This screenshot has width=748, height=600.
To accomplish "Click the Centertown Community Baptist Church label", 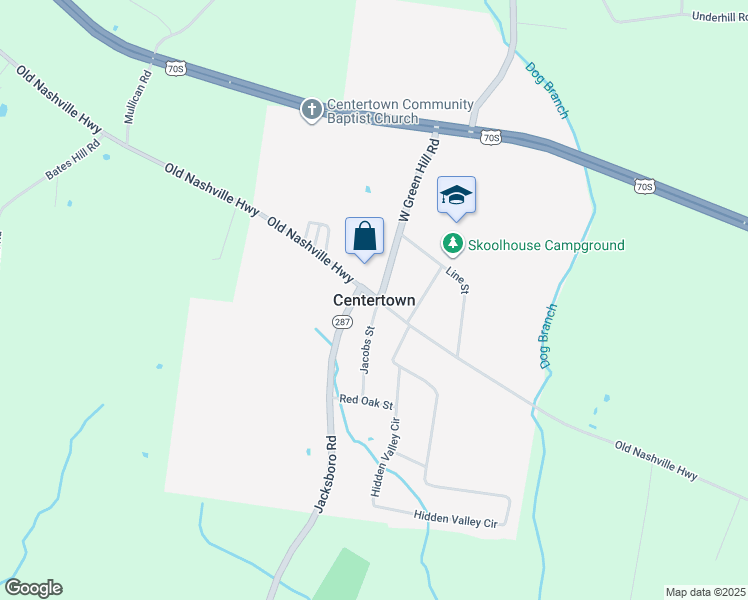I will (400, 111).
